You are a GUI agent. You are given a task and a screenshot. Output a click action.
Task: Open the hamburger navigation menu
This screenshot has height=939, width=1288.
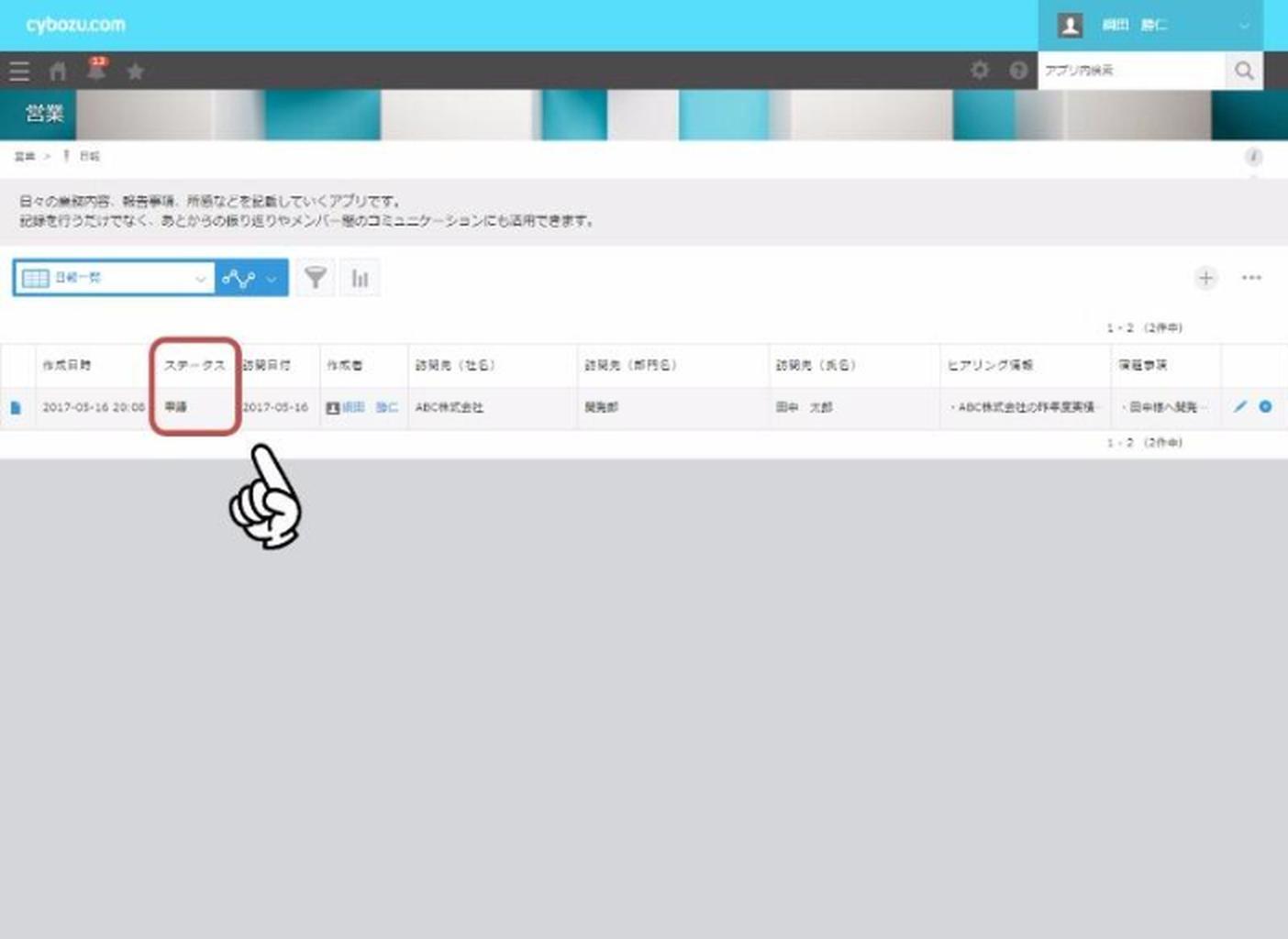point(18,72)
